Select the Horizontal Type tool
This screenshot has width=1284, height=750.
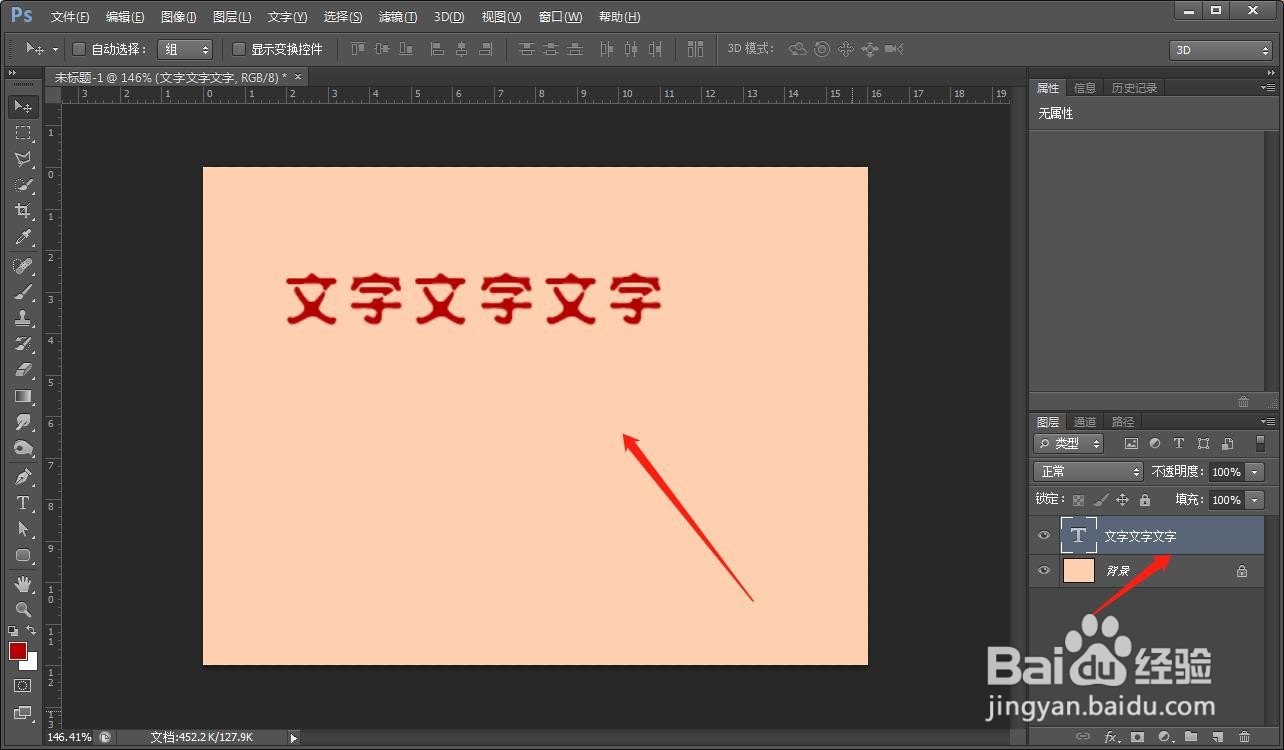pos(23,503)
